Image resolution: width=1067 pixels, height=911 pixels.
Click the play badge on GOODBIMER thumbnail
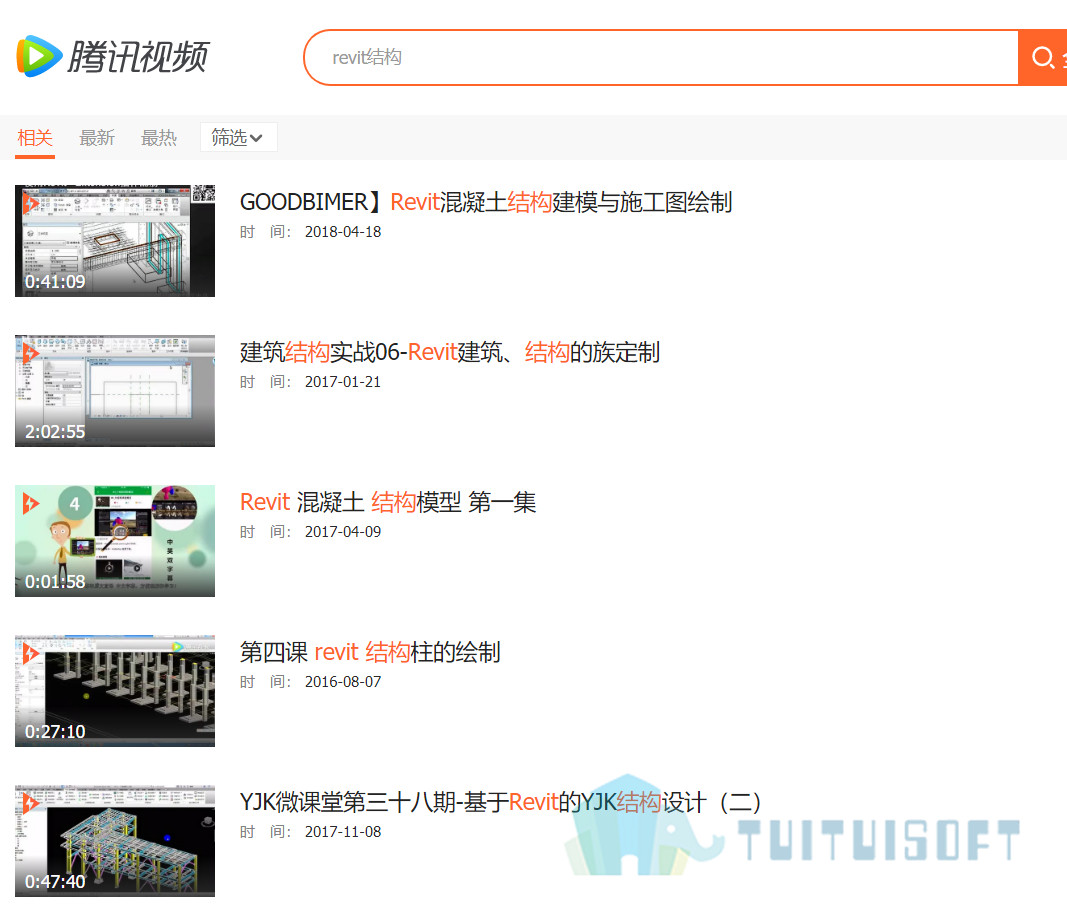point(31,203)
